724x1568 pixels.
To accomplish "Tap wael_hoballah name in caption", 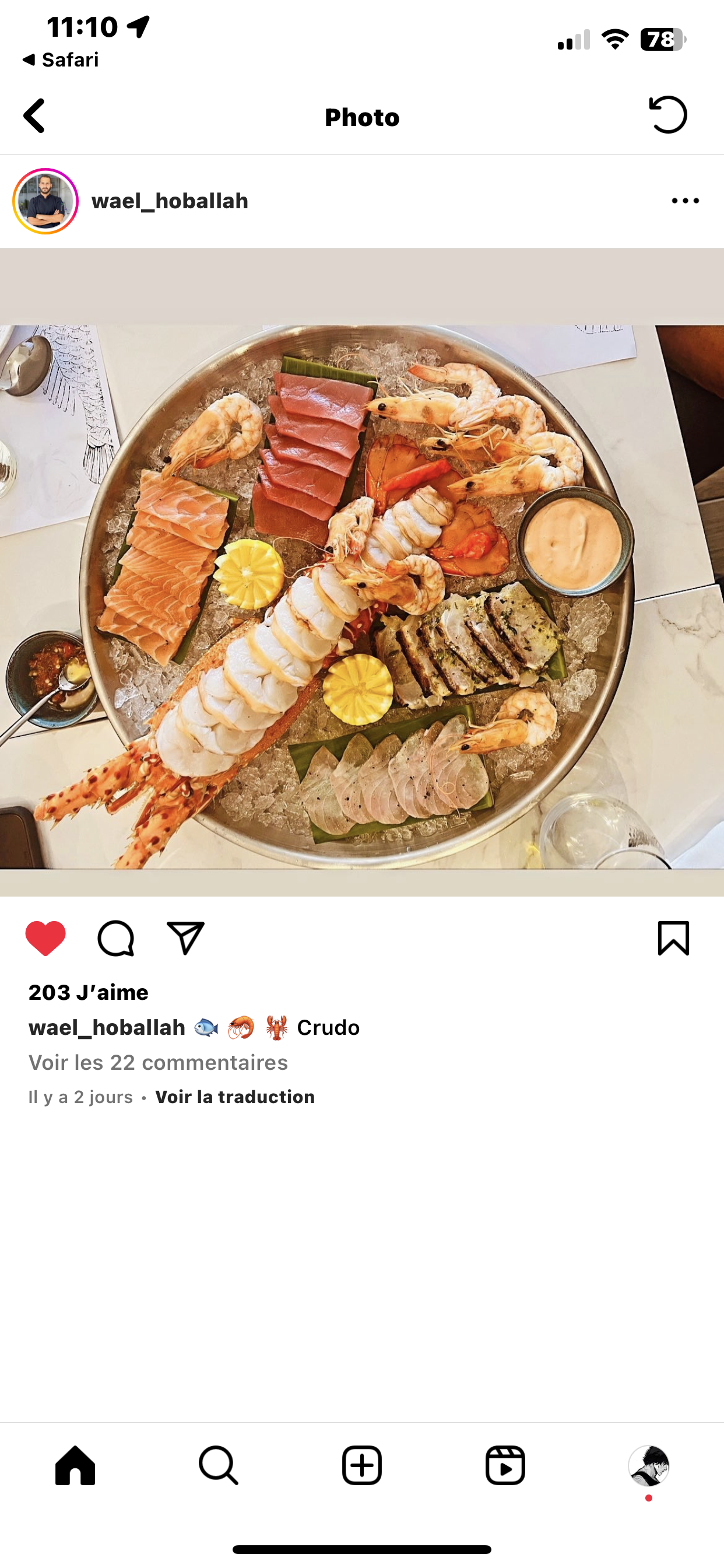I will click(107, 1027).
